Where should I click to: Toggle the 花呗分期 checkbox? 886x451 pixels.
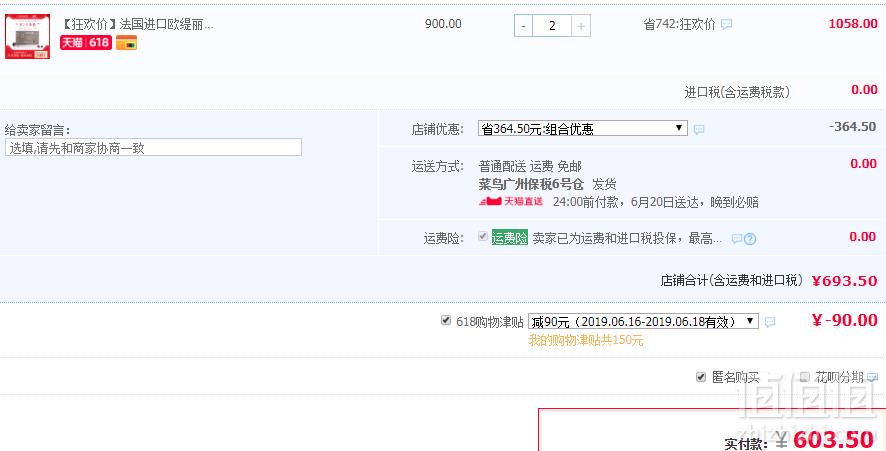point(805,376)
